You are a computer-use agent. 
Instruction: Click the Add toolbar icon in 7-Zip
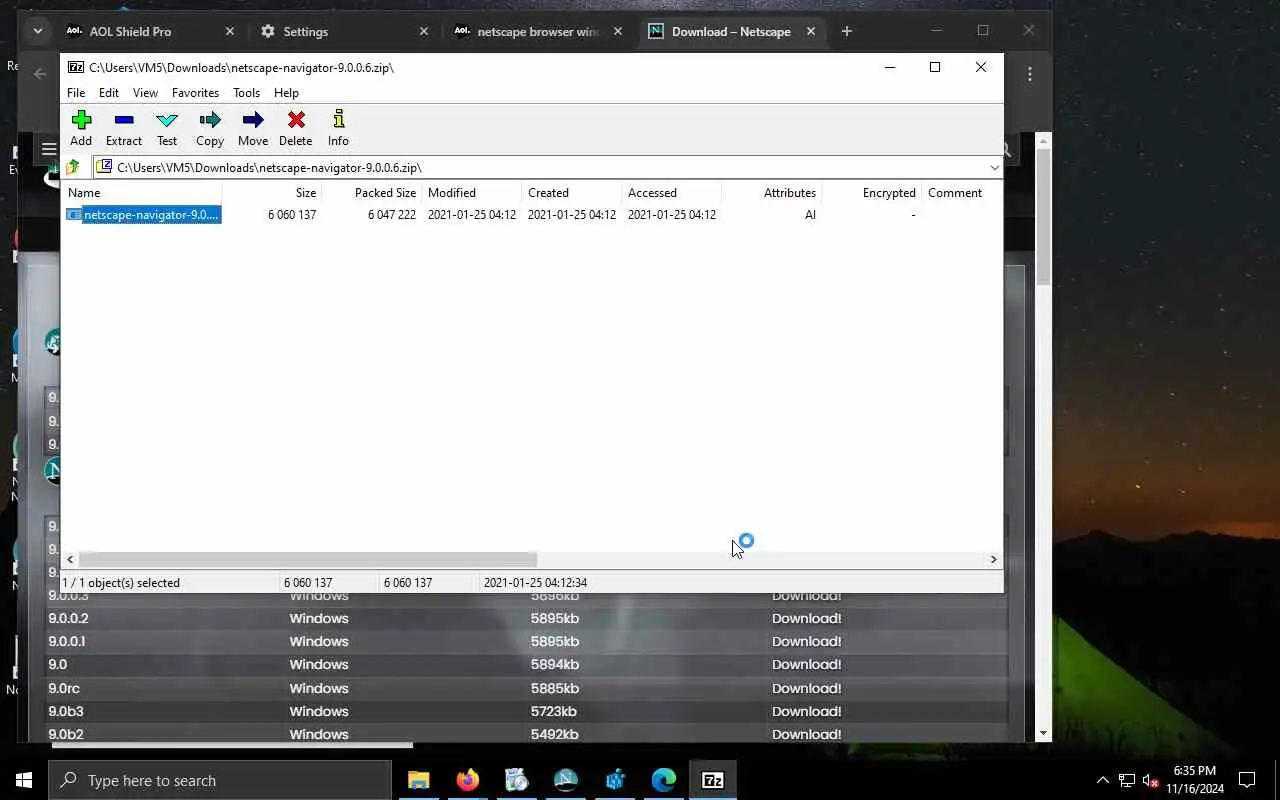coord(81,128)
